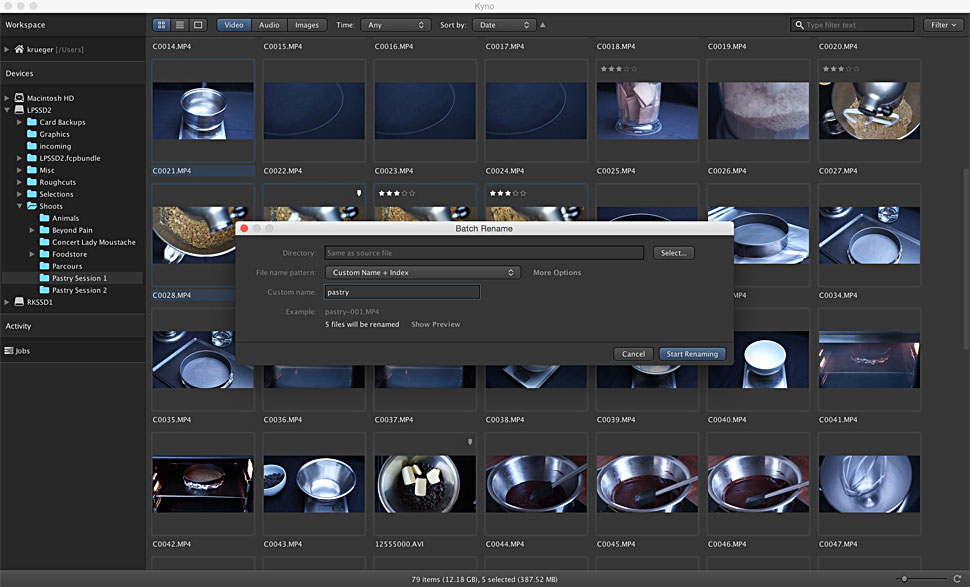
Task: Open the Concert Lady Moustache folder
Action: click(x=87, y=242)
